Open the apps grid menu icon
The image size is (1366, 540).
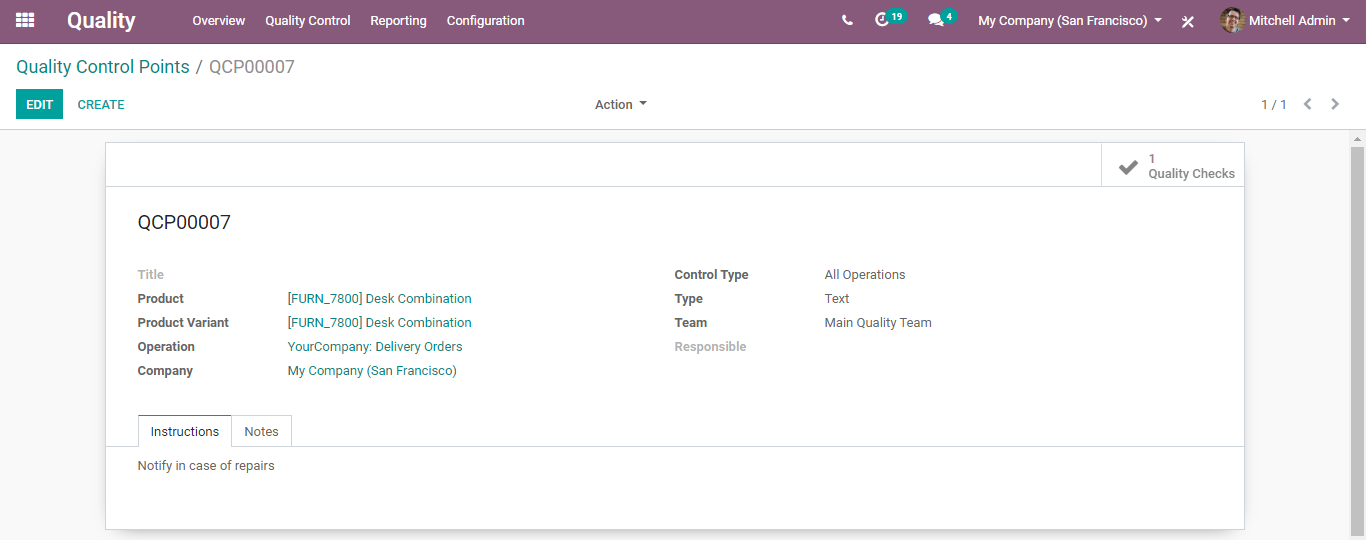point(25,20)
